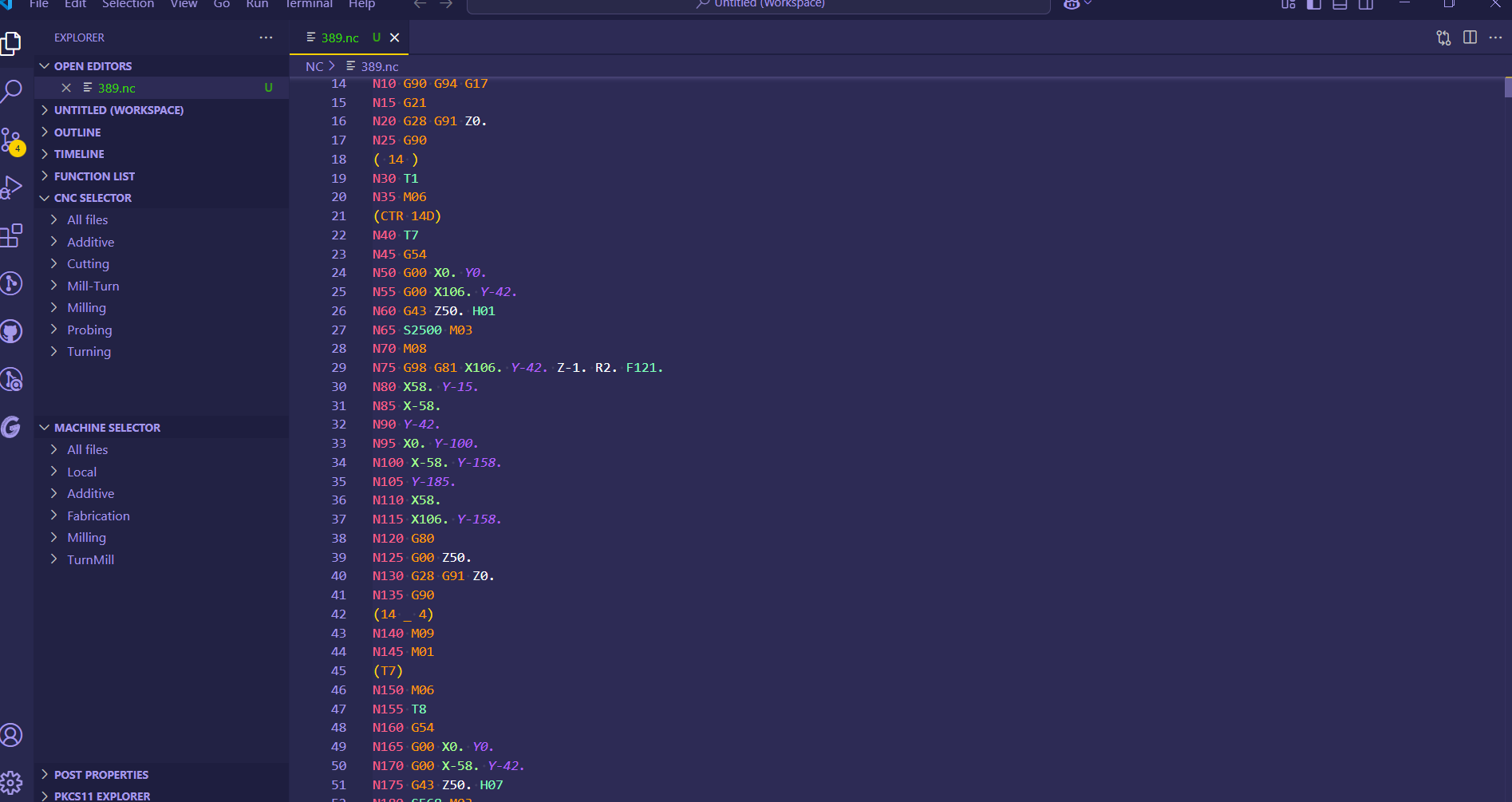Expand the OUTLINE section
Image resolution: width=1512 pixels, height=802 pixels.
click(x=77, y=132)
